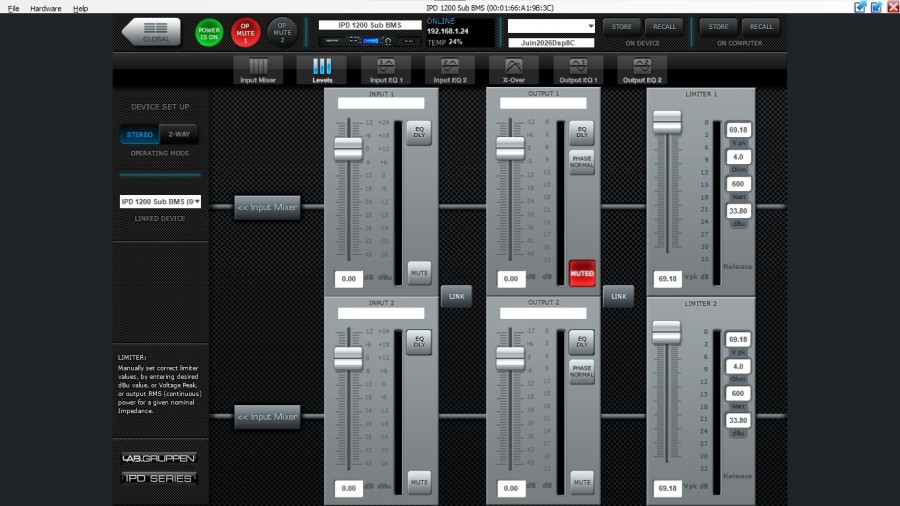The height and width of the screenshot is (506, 900).
Task: Toggle the OP Mute 2 button
Action: 282,33
